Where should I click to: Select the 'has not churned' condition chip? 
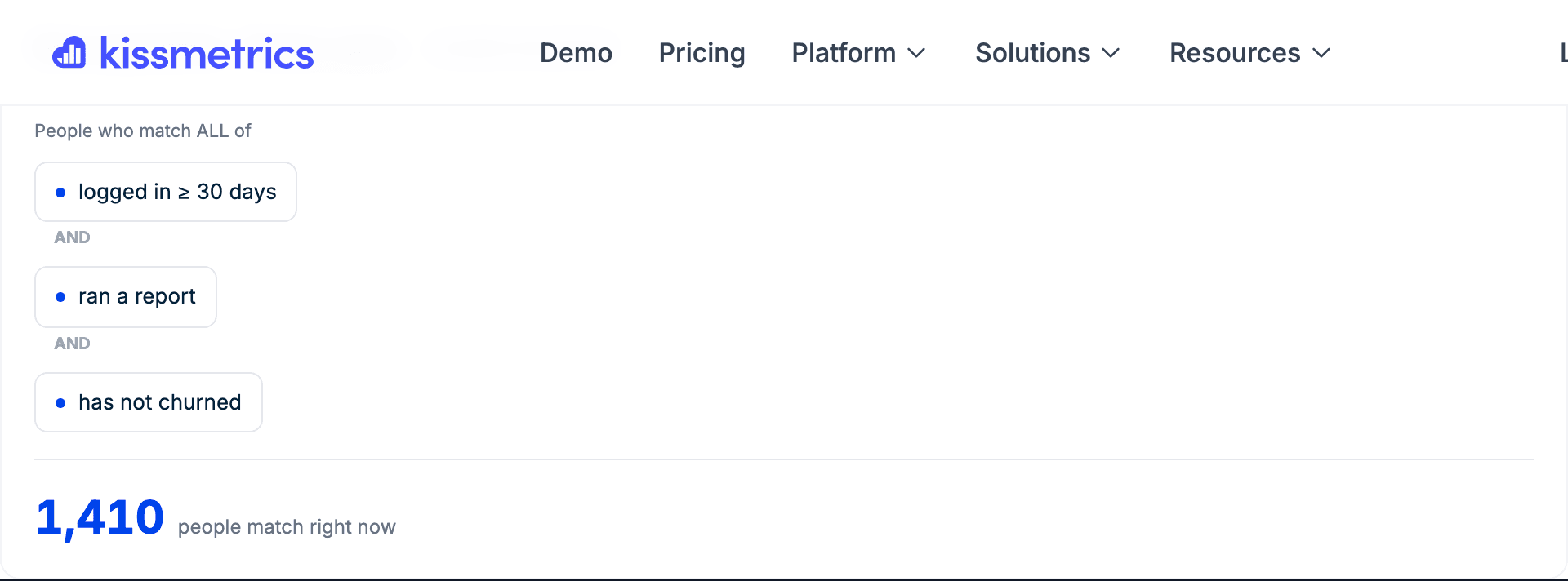click(x=149, y=402)
